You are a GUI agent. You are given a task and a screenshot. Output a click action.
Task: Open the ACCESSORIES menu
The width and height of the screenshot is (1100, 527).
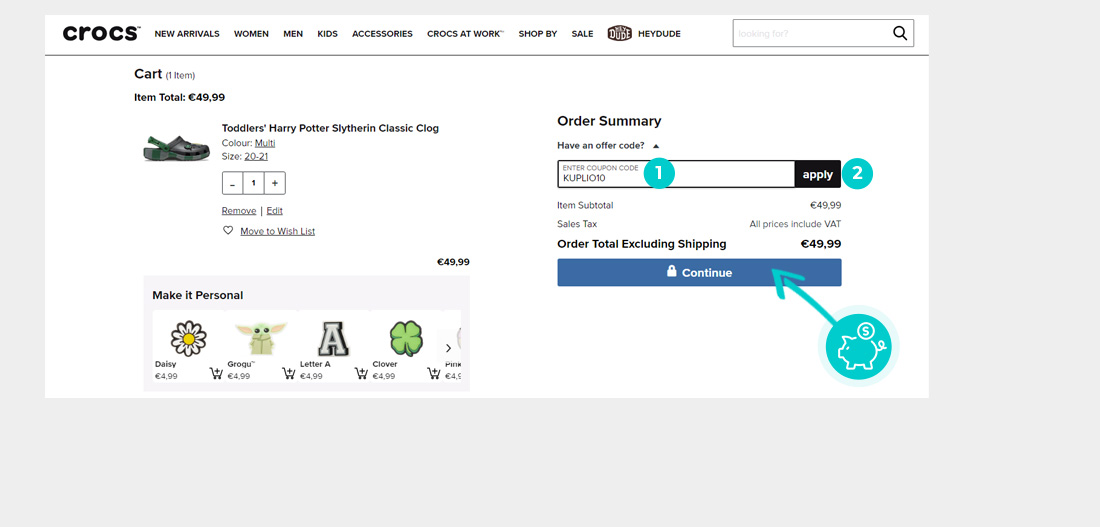[382, 34]
